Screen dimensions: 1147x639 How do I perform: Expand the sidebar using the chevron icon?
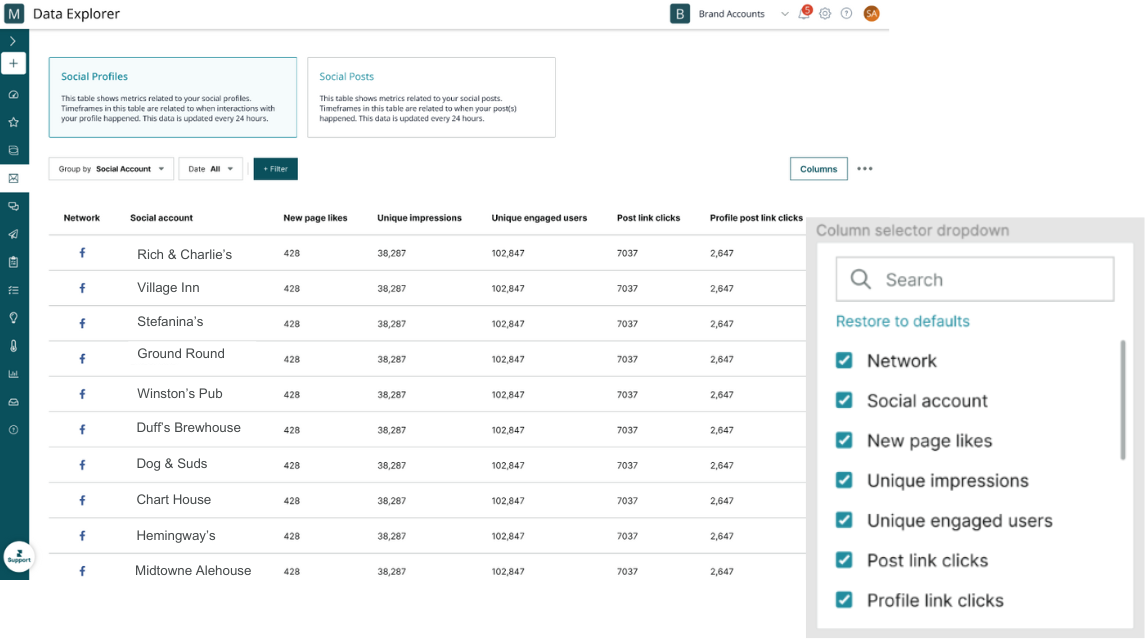(x=13, y=41)
